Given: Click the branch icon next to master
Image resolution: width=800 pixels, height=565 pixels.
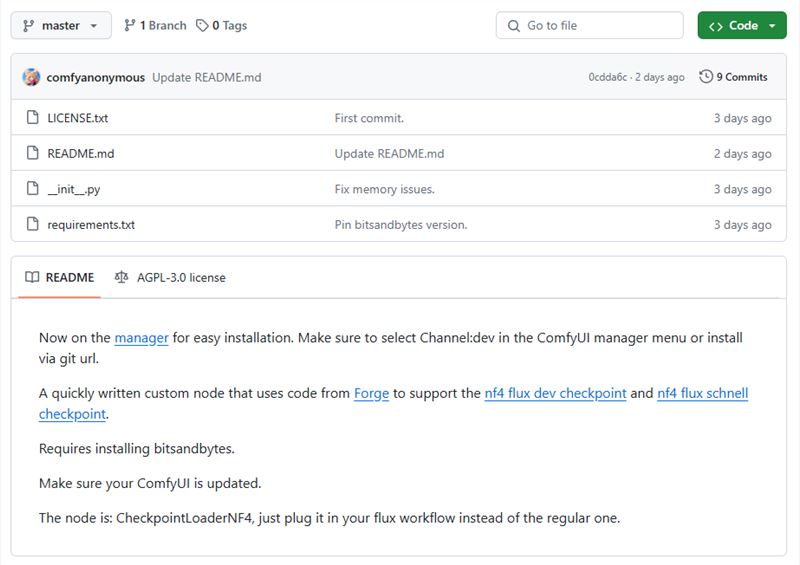Looking at the screenshot, I should tap(29, 26).
